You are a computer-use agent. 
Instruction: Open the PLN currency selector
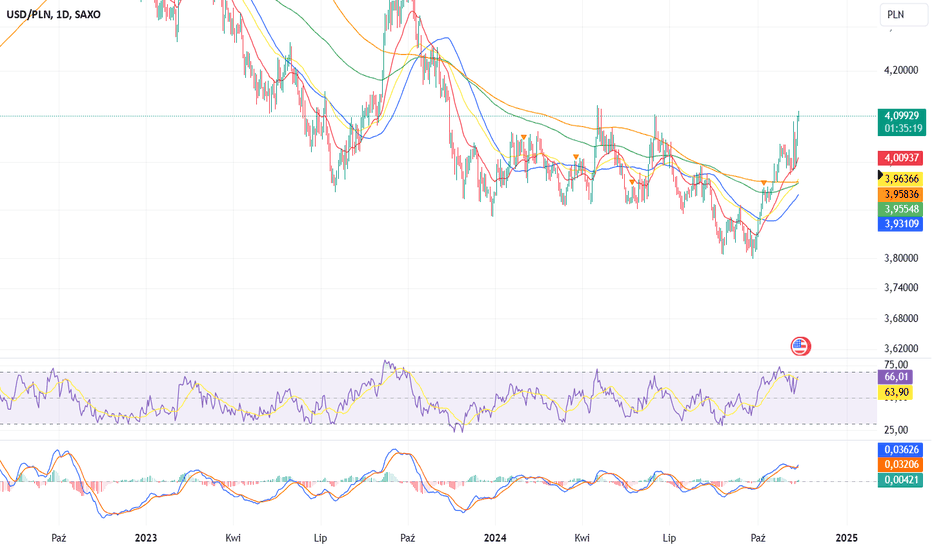[x=903, y=15]
